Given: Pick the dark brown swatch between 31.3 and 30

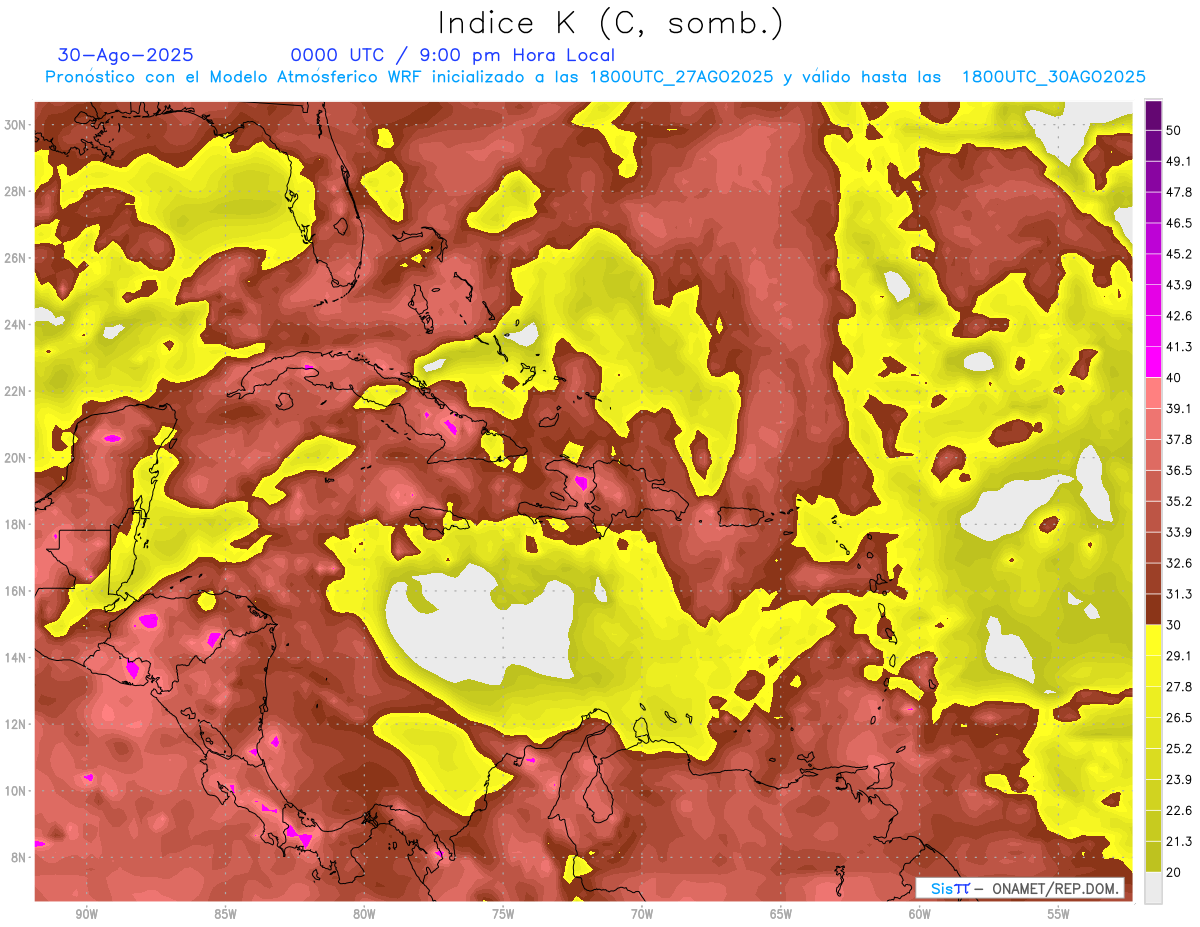Looking at the screenshot, I should [1153, 610].
